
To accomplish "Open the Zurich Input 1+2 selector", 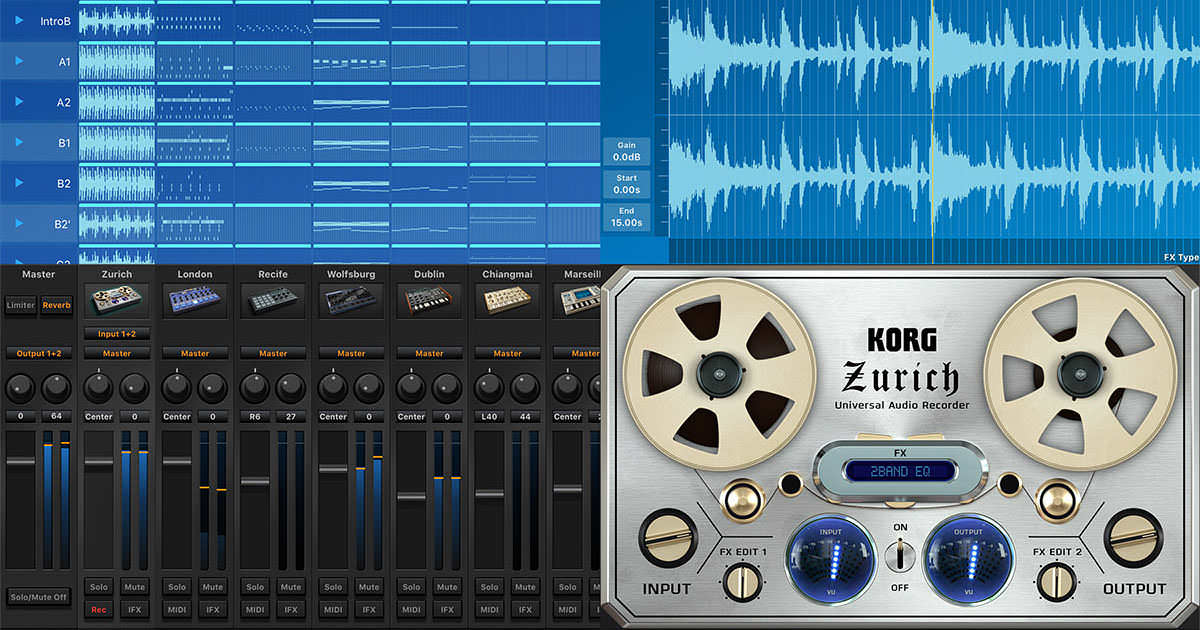I will pos(117,333).
